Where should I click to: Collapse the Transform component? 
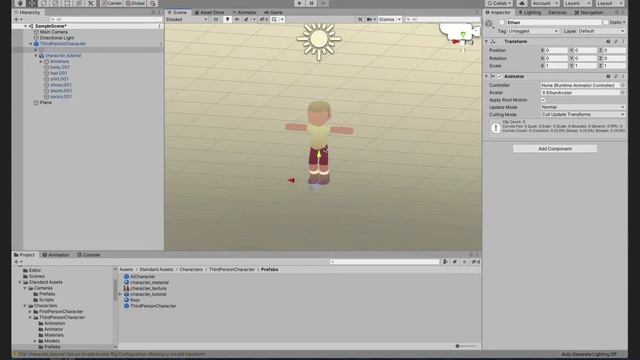point(486,42)
